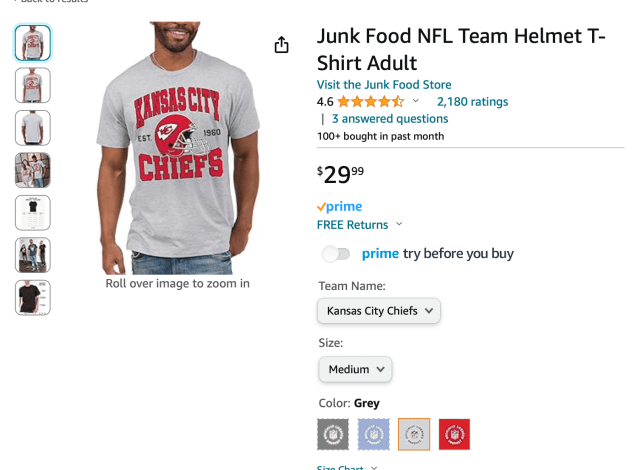Click the 4.6 star rating icons

coord(370,101)
